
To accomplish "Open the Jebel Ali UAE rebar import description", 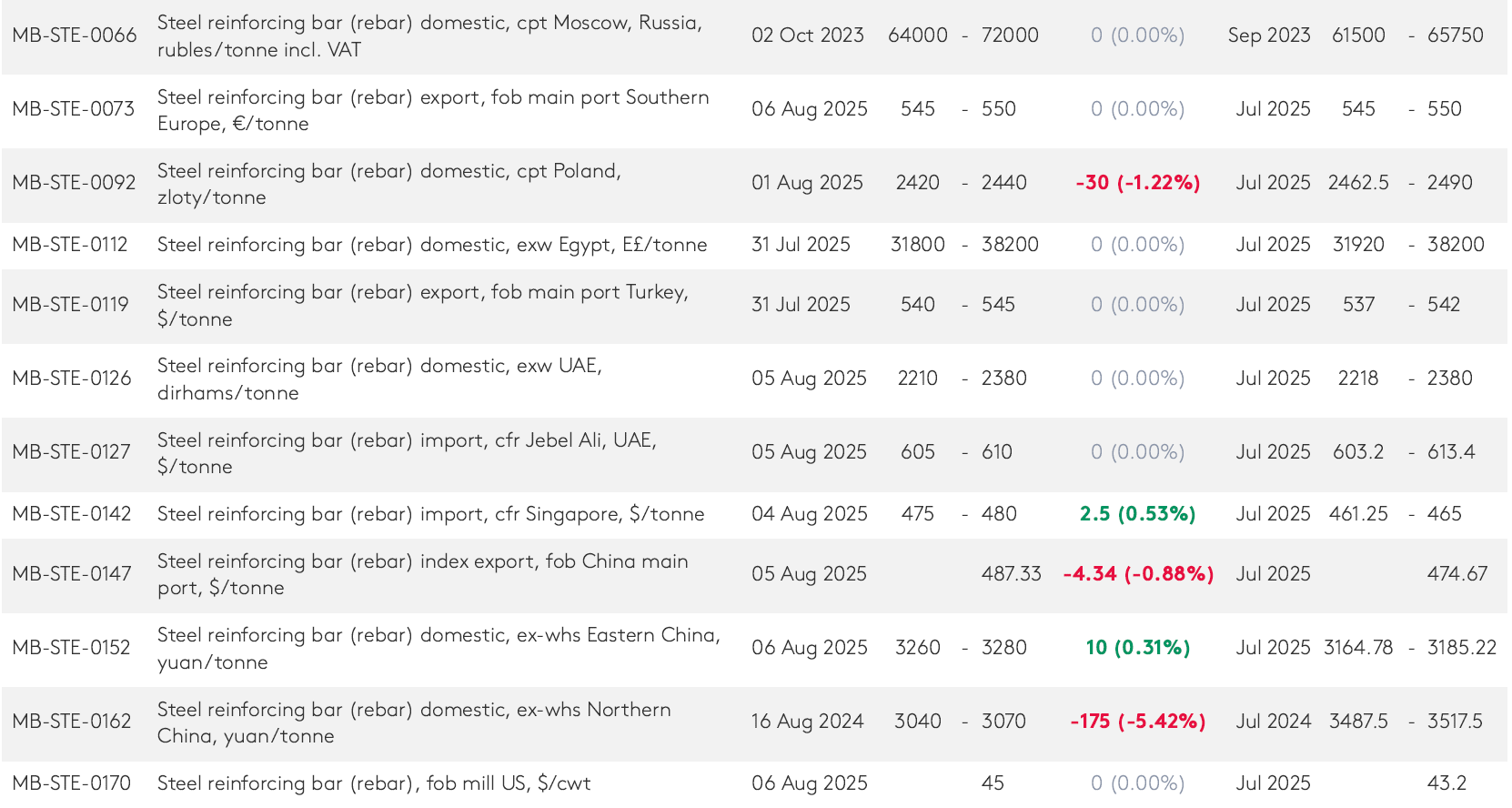I will (407, 453).
